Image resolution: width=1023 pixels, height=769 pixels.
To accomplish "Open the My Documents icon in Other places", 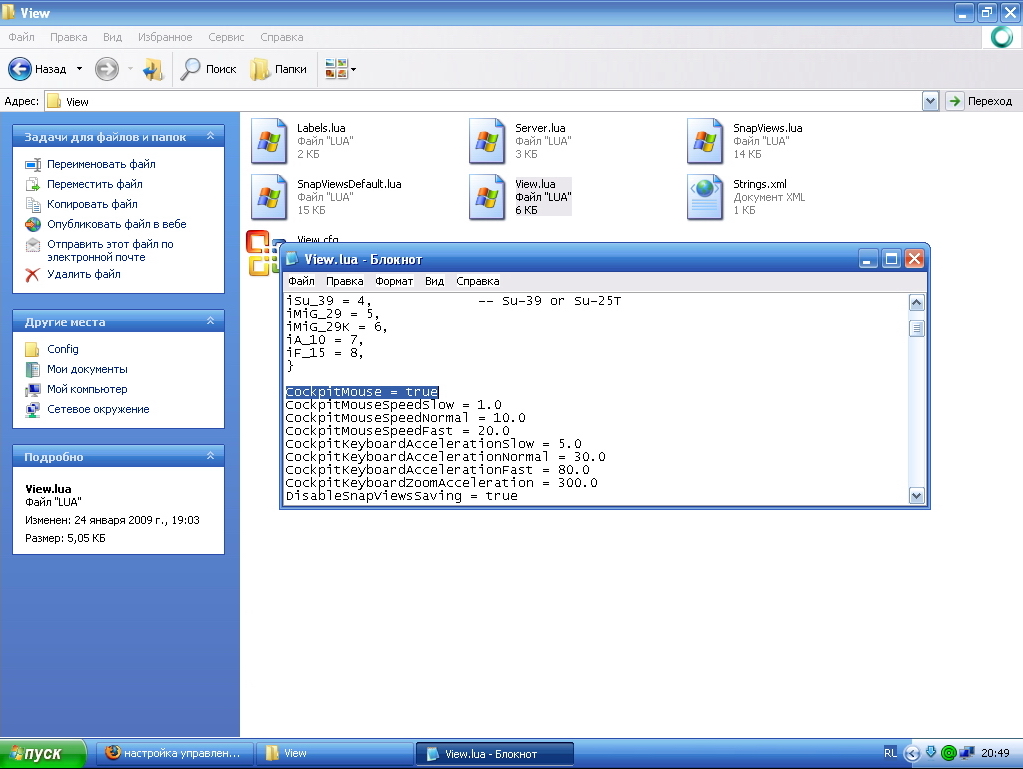I will pyautogui.click(x=33, y=370).
